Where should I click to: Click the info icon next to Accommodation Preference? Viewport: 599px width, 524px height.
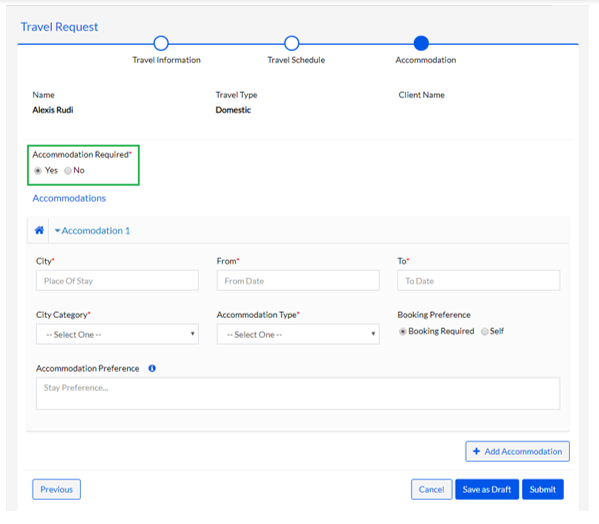152,369
